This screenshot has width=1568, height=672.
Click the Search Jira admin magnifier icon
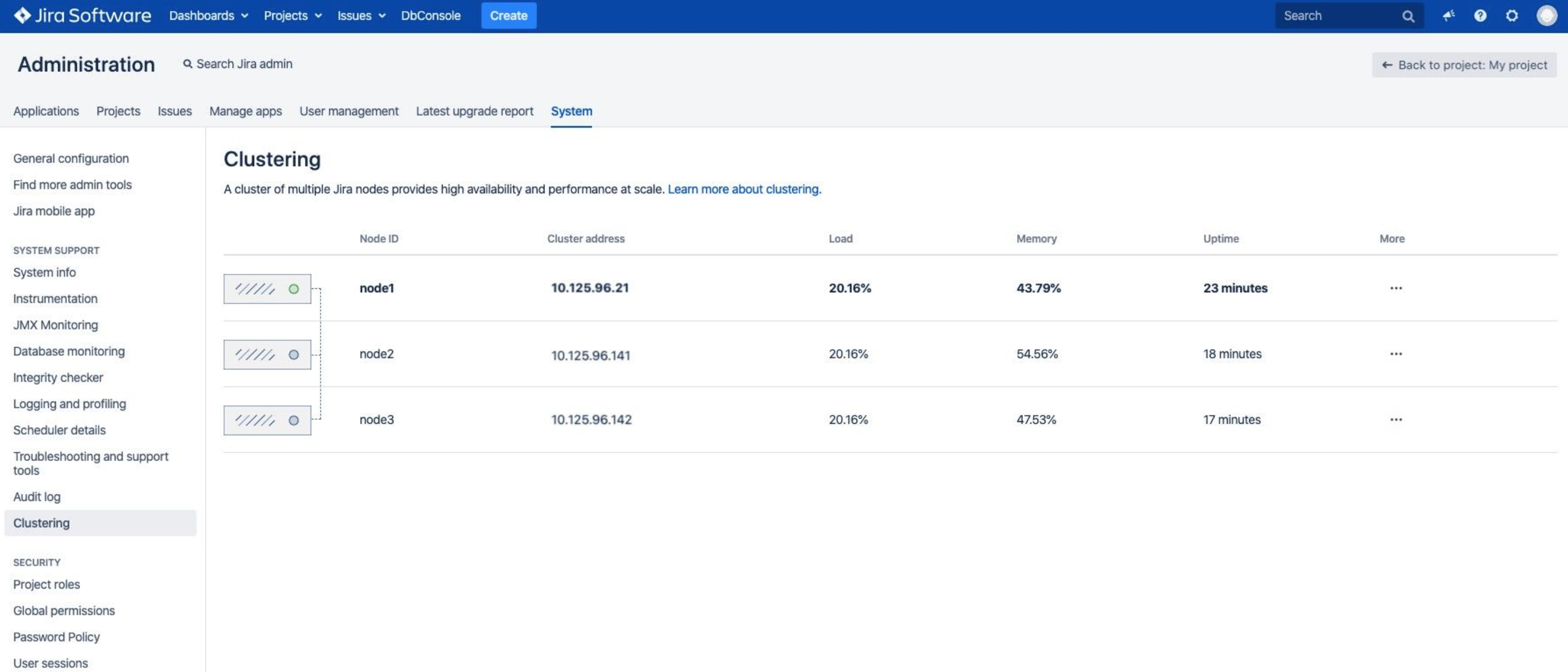(187, 64)
